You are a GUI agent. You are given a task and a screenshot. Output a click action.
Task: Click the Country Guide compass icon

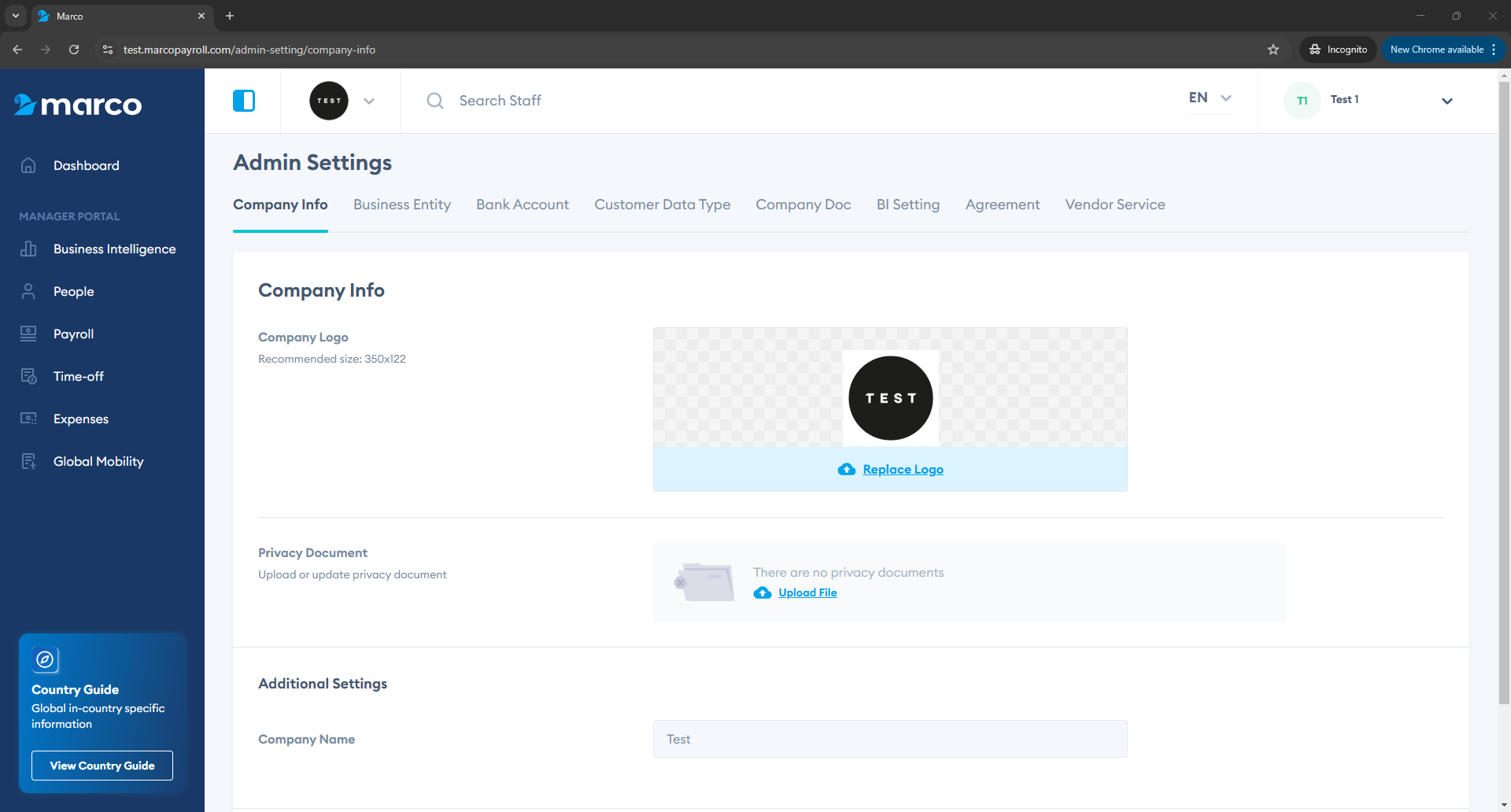(x=46, y=659)
